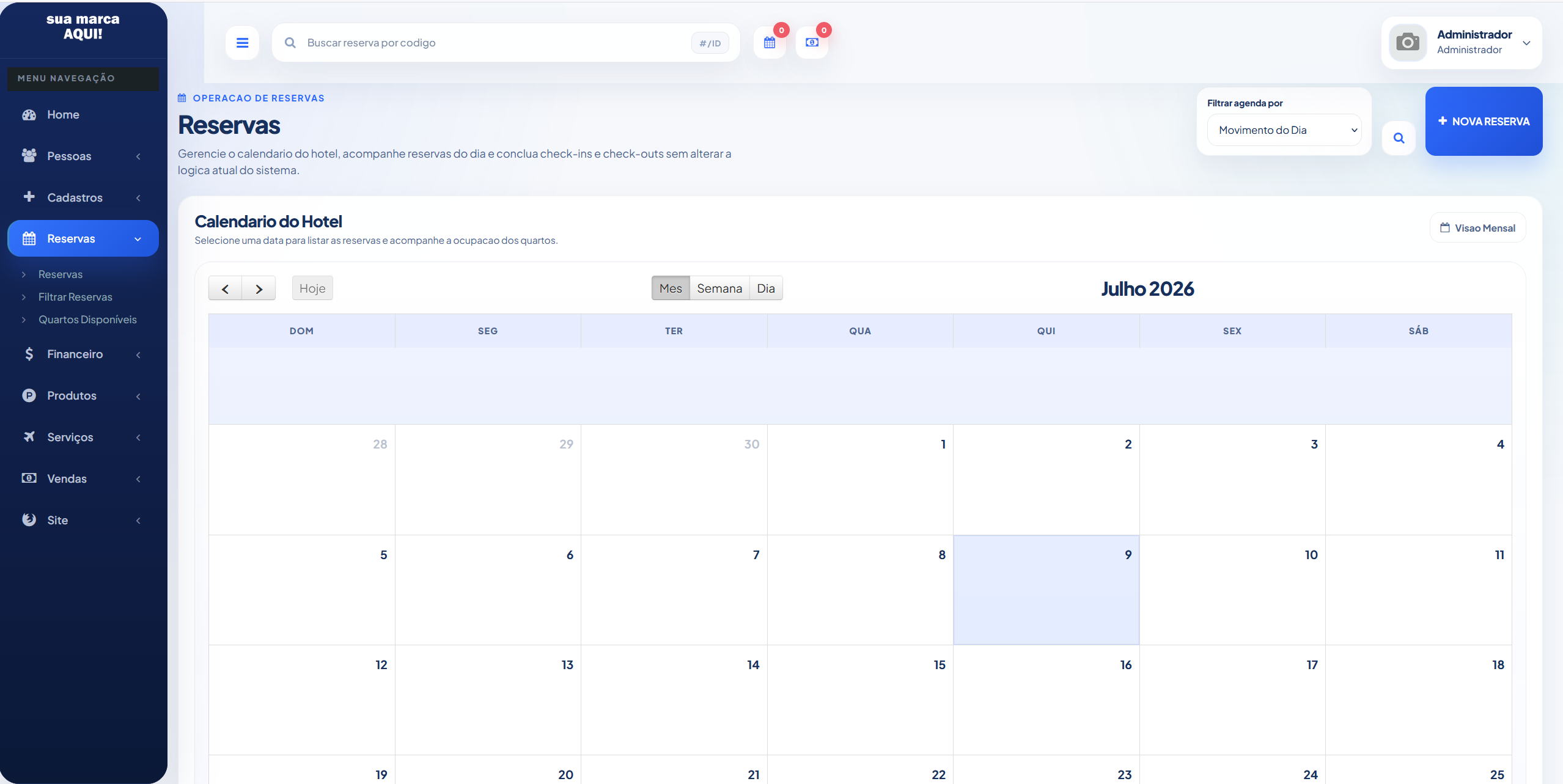The width and height of the screenshot is (1563, 784).
Task: Select June 28 on the calendar
Action: pyautogui.click(x=302, y=480)
